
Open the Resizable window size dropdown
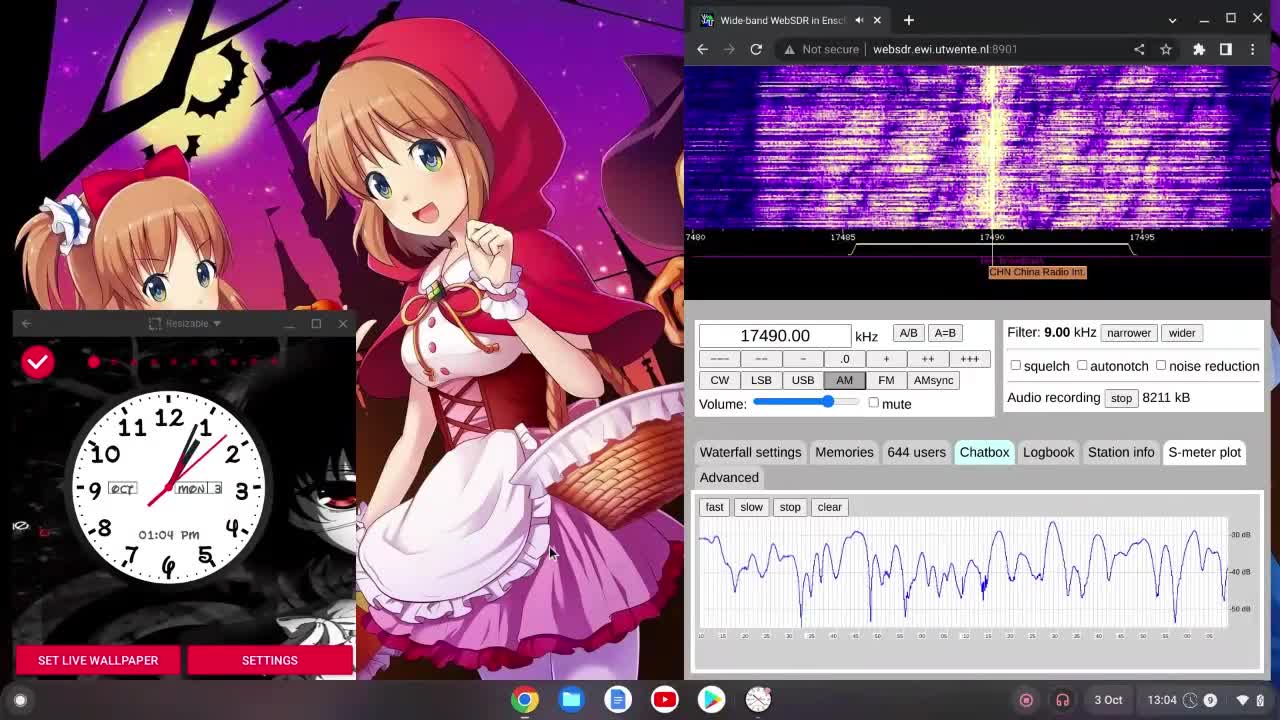click(185, 323)
